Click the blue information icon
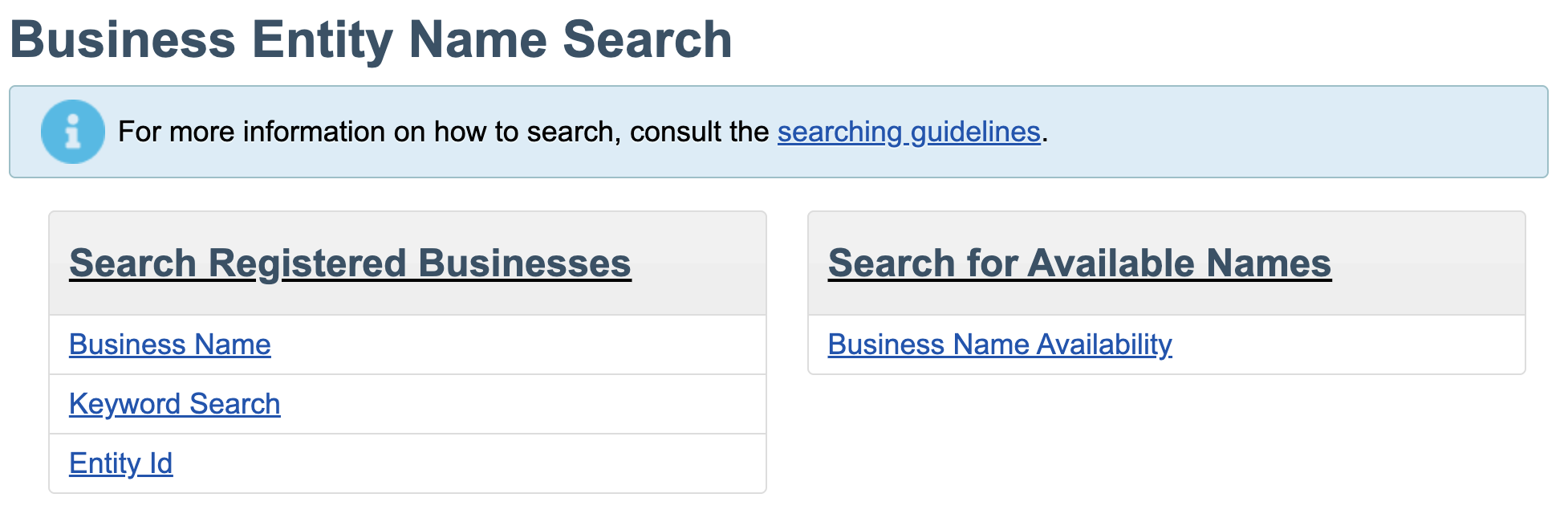 [73, 132]
